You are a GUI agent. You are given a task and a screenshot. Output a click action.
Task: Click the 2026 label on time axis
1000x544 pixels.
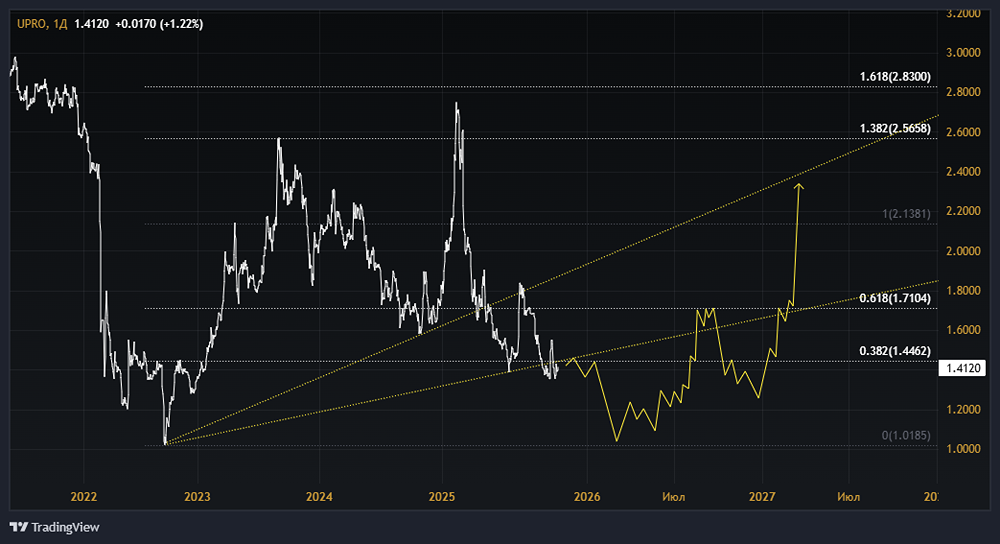(x=587, y=497)
